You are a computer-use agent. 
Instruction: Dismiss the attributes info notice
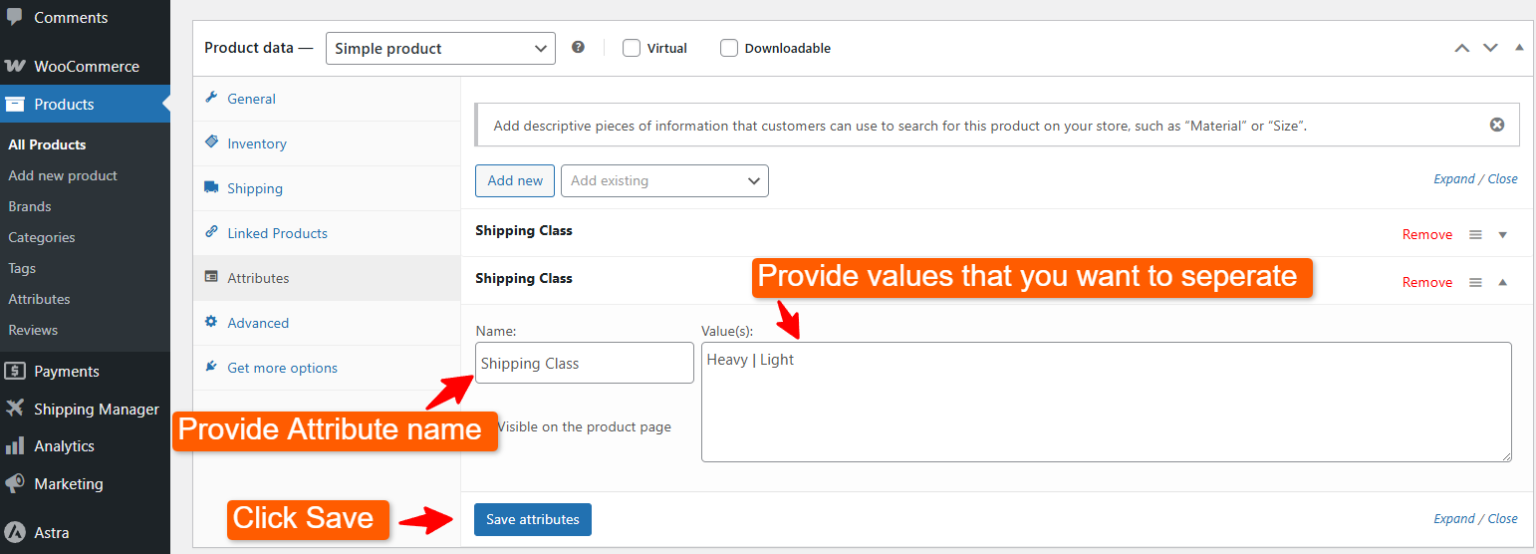point(1496,125)
